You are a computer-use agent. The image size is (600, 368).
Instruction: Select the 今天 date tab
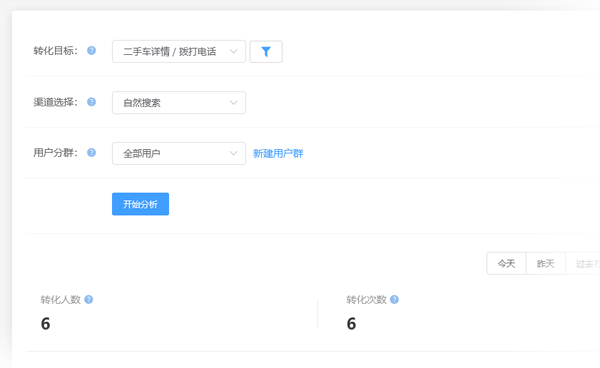(506, 264)
